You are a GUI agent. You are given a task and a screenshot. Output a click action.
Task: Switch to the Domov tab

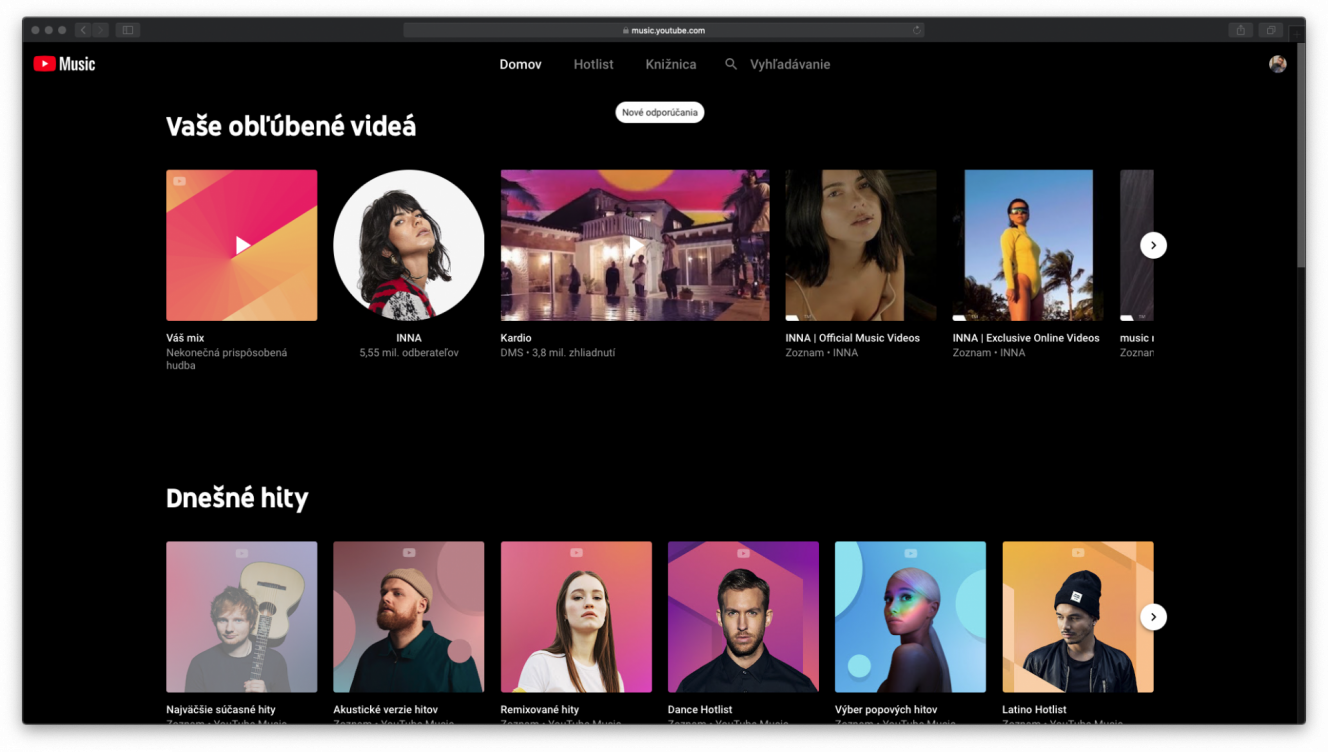(520, 64)
